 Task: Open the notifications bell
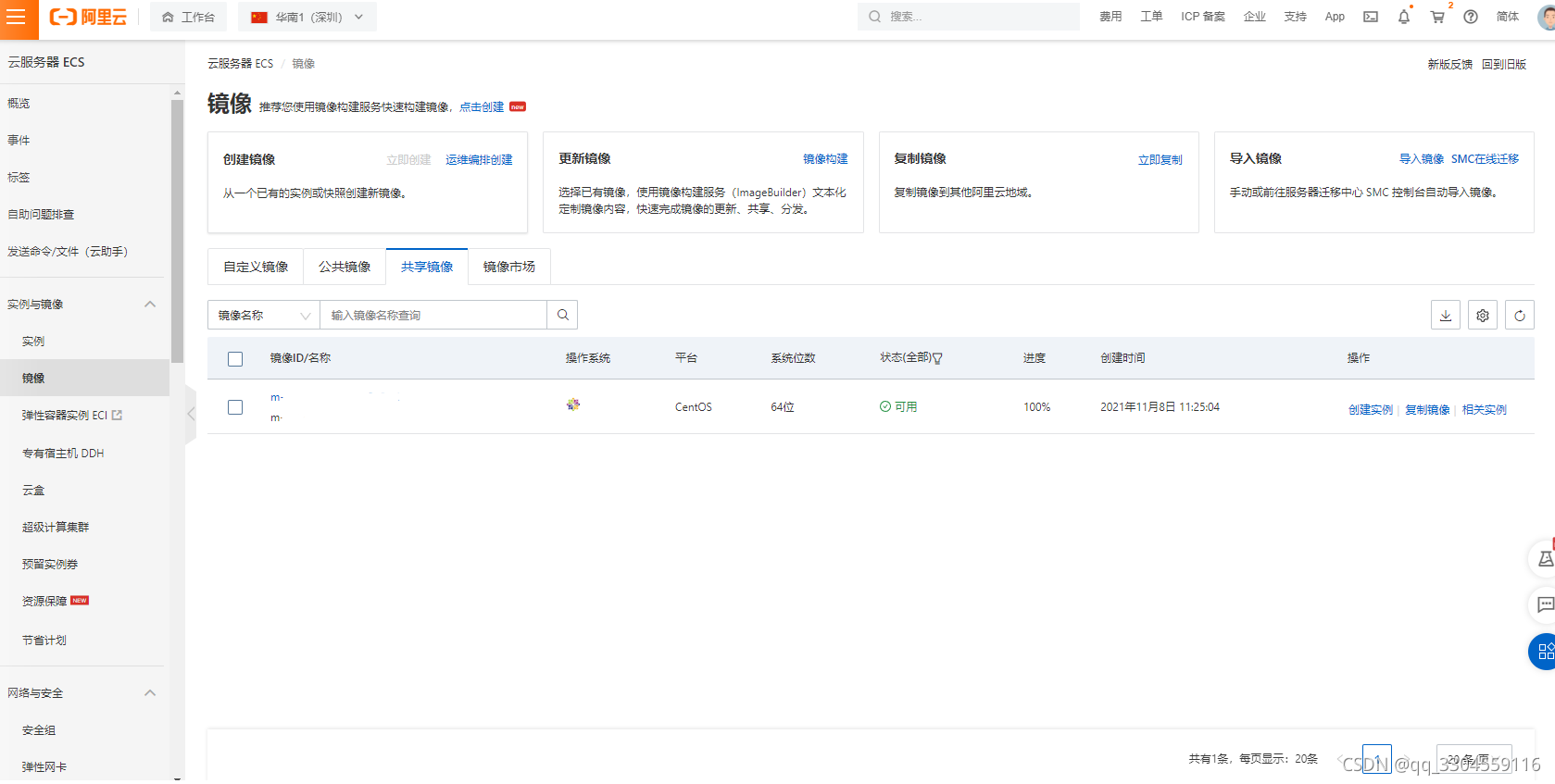(x=1404, y=17)
